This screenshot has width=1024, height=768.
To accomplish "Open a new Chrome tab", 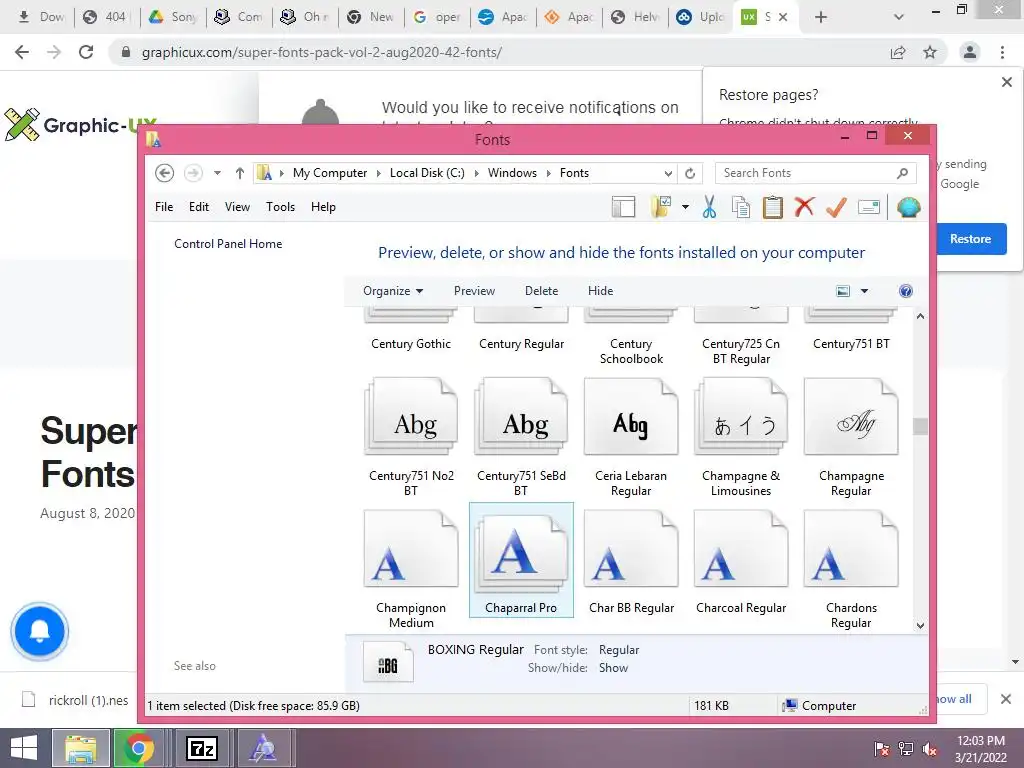I will point(821,17).
